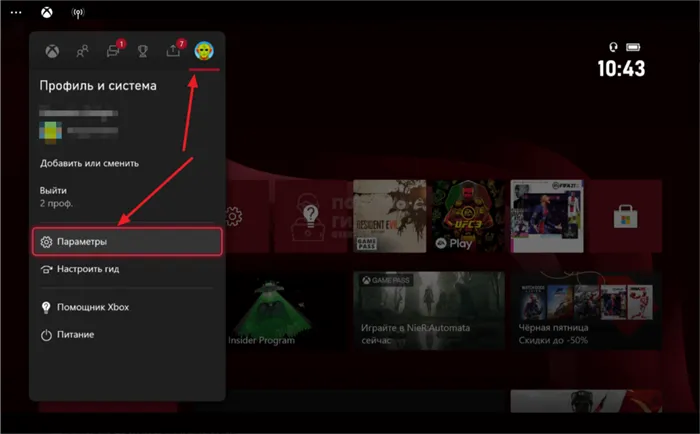Click the 2 проф. text under Выйти
The width and height of the screenshot is (700, 434).
tap(56, 203)
